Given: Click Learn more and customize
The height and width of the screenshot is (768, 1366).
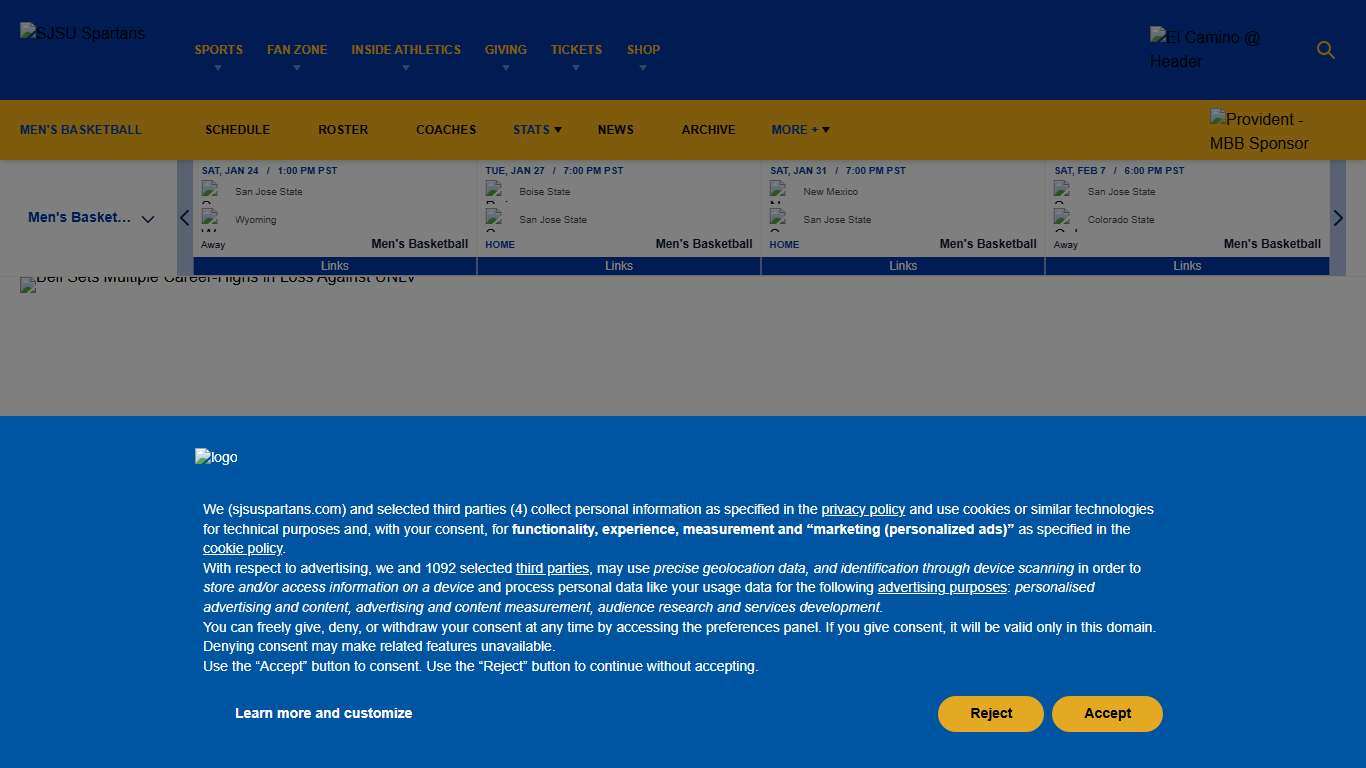Looking at the screenshot, I should (323, 714).
